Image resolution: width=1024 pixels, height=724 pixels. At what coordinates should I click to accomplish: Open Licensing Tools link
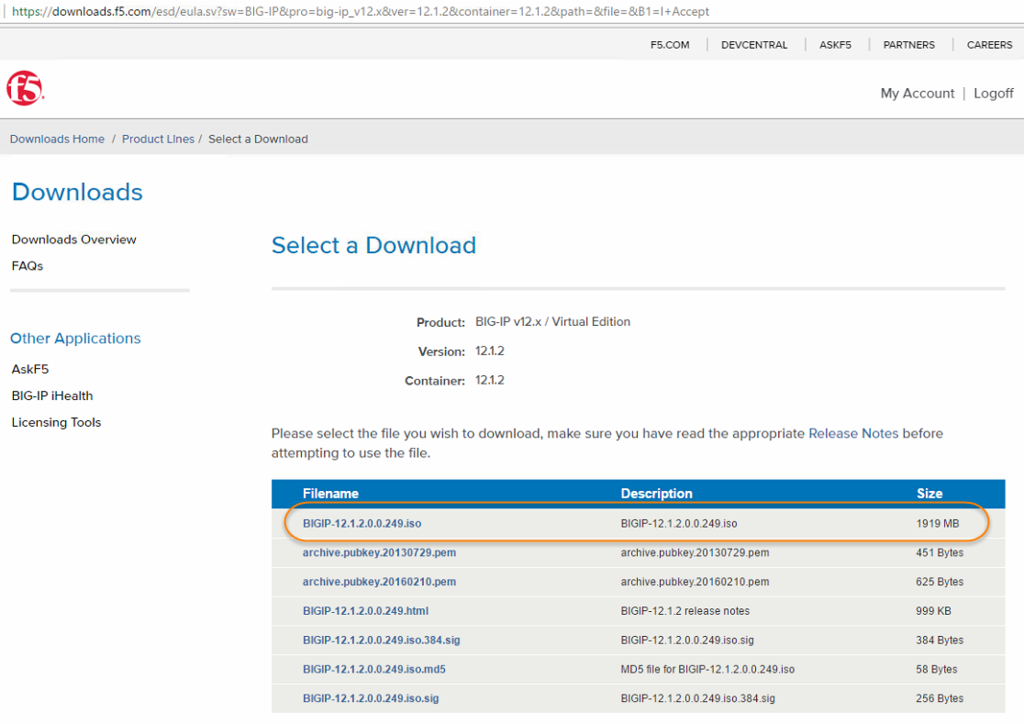tap(56, 422)
